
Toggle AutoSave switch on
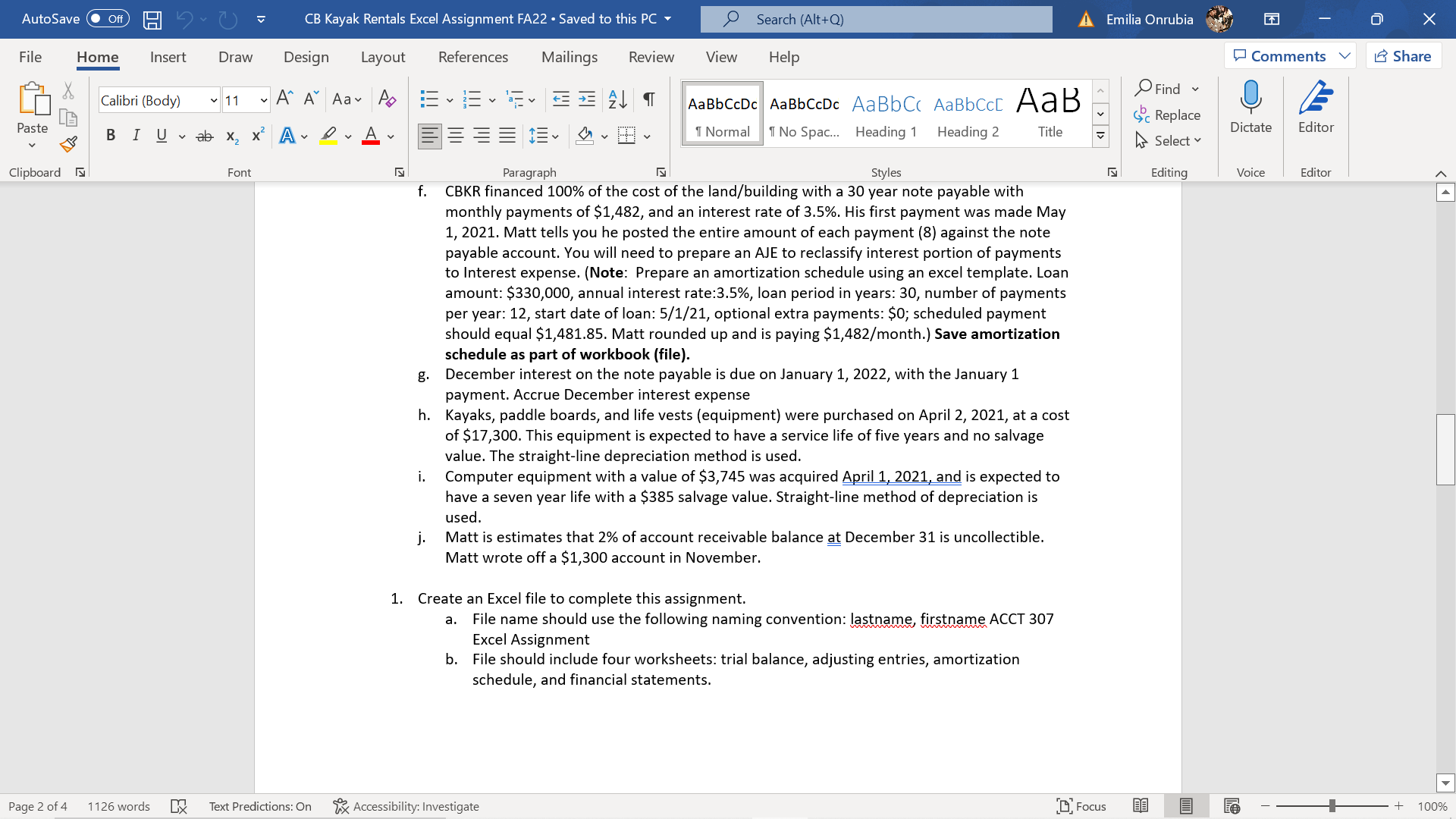[108, 19]
